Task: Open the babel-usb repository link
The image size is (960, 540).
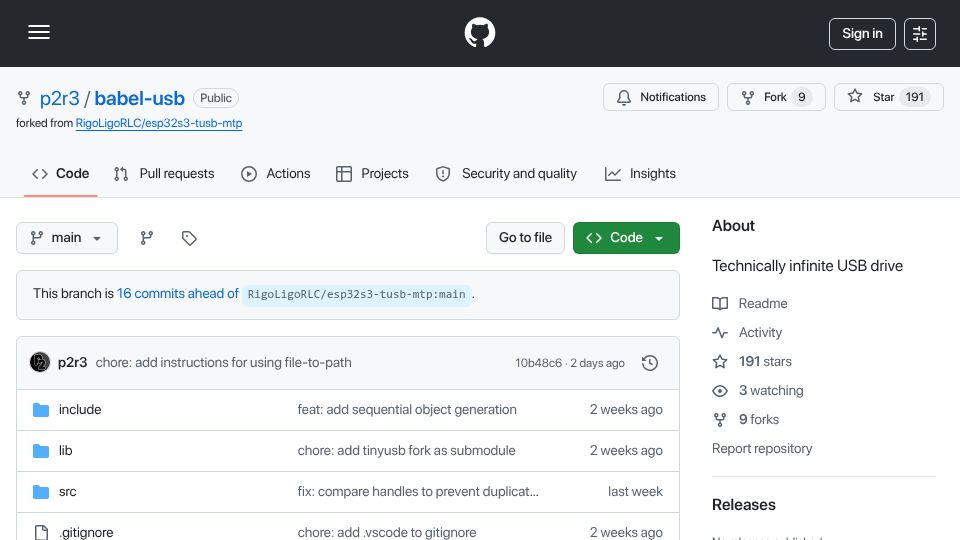Action: [139, 98]
